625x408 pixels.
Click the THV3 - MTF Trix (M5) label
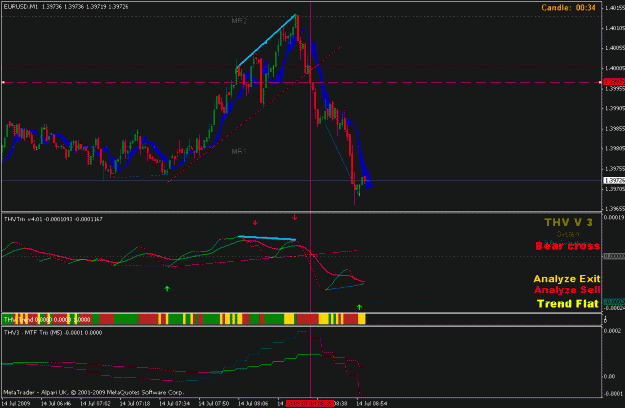(x=53, y=333)
